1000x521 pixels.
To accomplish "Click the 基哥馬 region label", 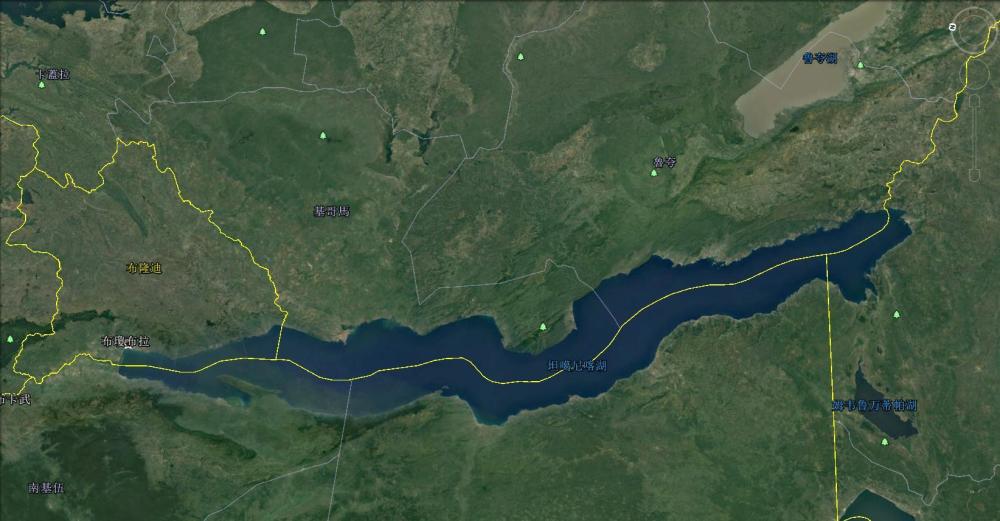I will pos(332,211).
